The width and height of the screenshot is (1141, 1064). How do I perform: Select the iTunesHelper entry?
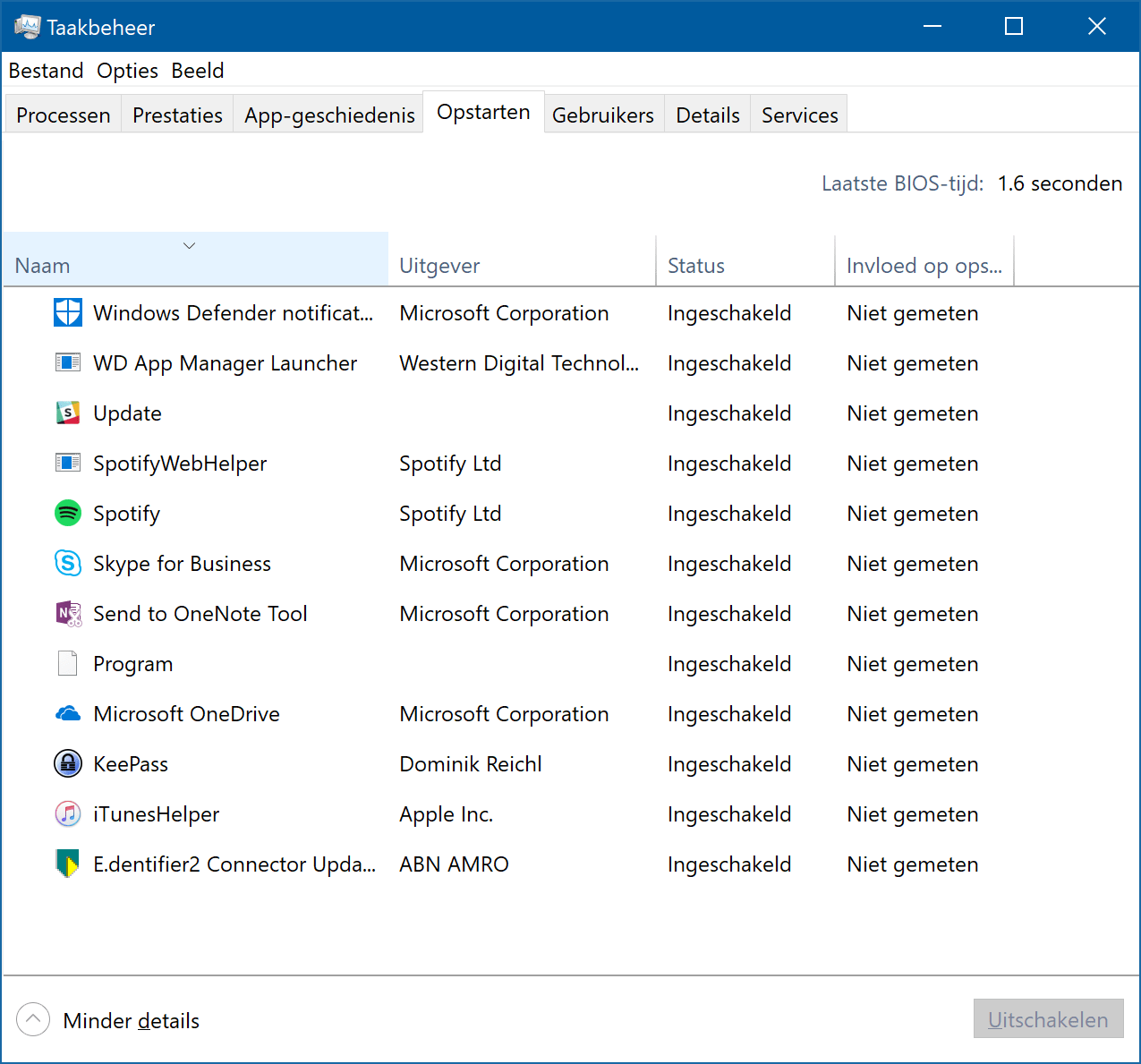156,814
